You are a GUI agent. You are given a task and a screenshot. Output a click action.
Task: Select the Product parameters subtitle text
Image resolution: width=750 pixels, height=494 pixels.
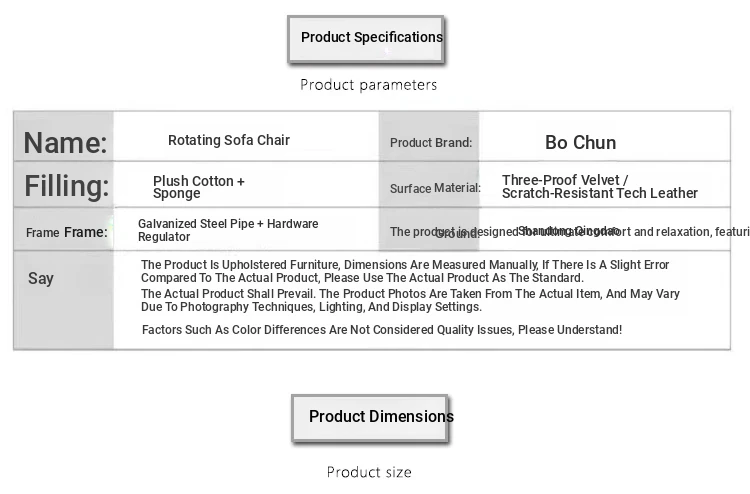(x=368, y=85)
